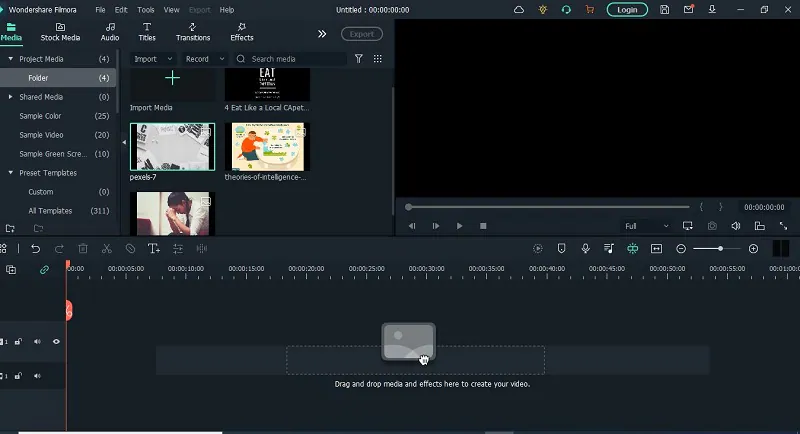Save project with the floppy disk icon
This screenshot has height=434, width=800.
click(664, 10)
